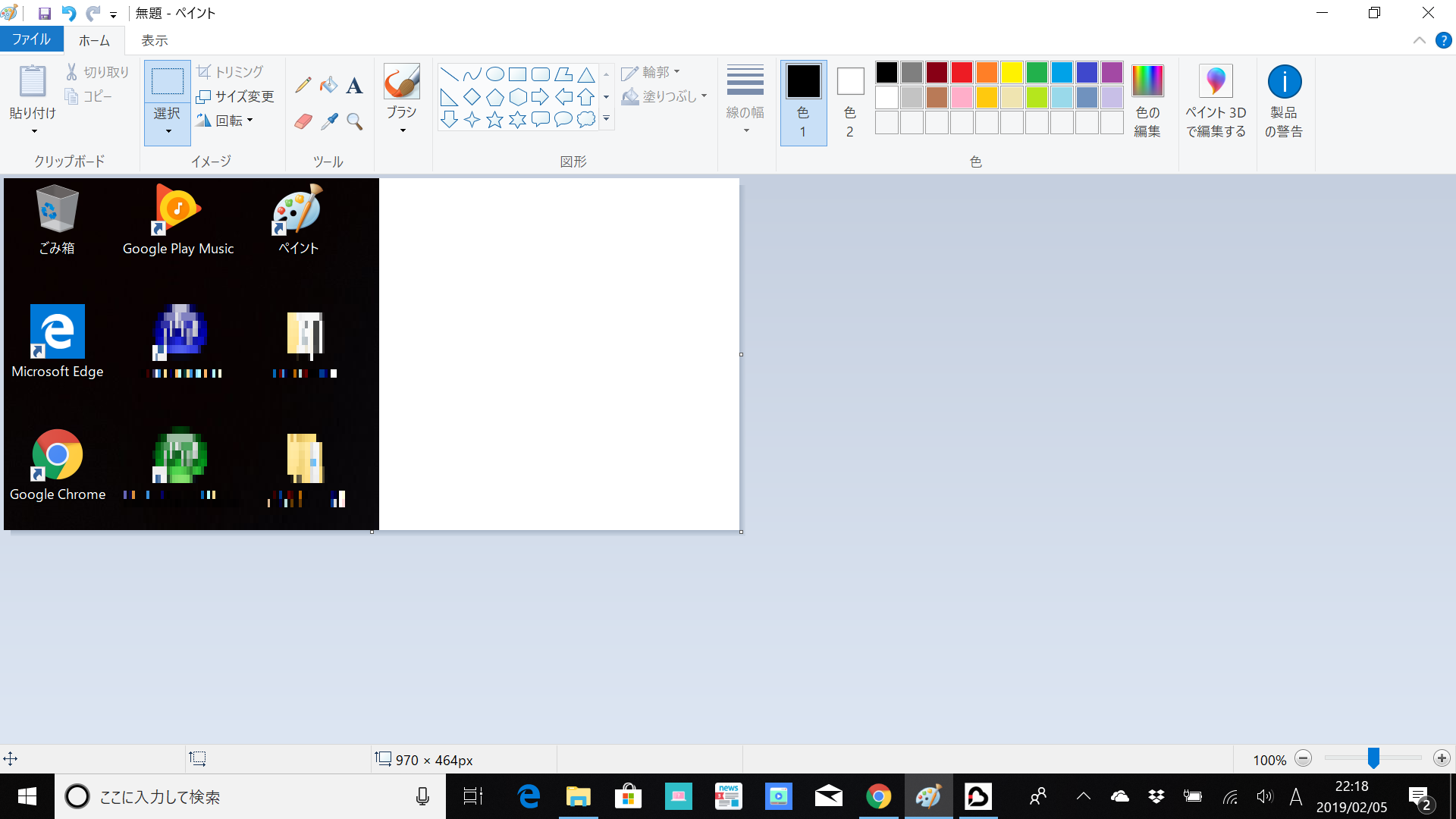Click the white canvas area
1456x819 pixels.
pos(559,354)
